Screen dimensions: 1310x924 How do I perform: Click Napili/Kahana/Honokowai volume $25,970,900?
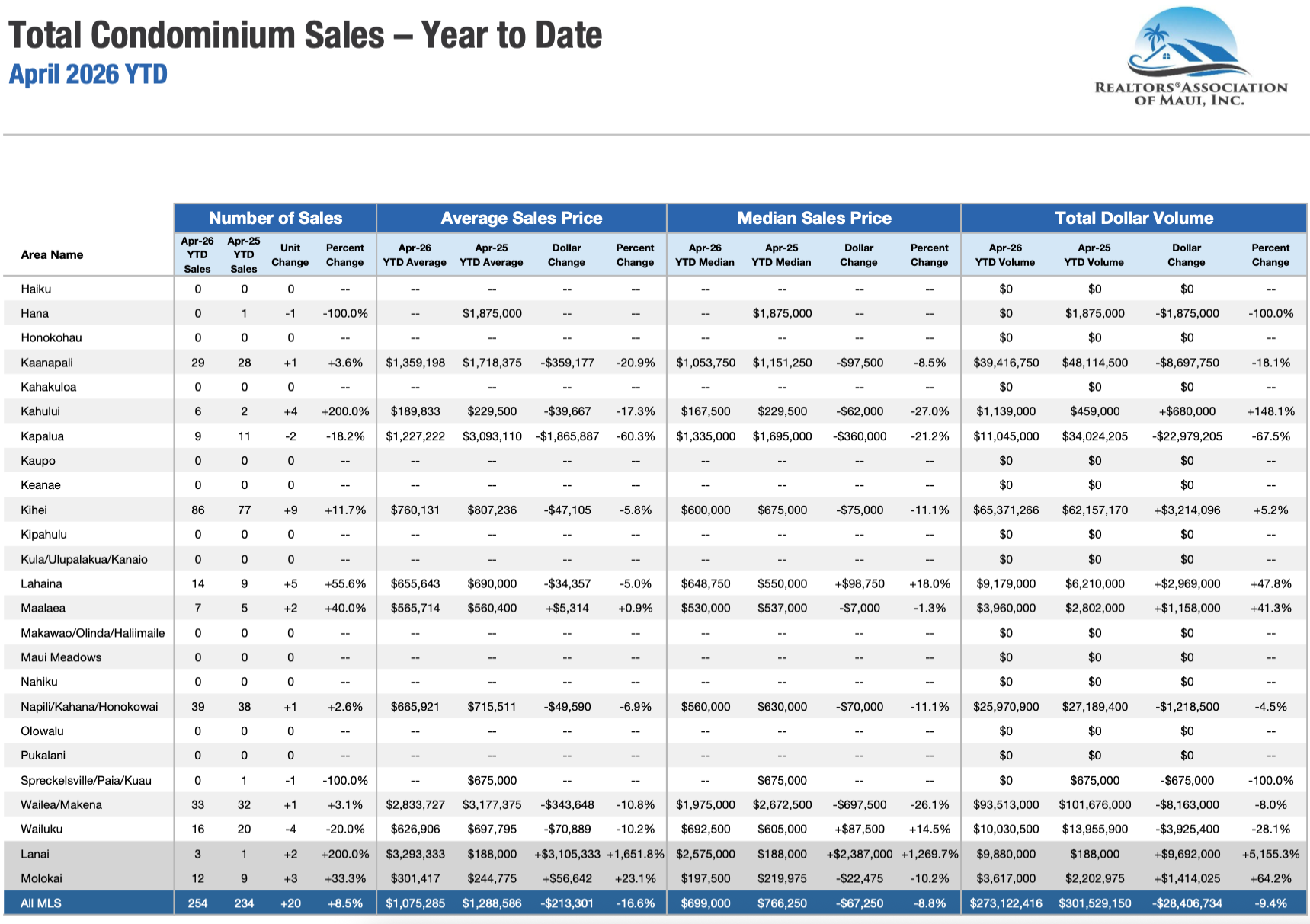click(x=1006, y=707)
